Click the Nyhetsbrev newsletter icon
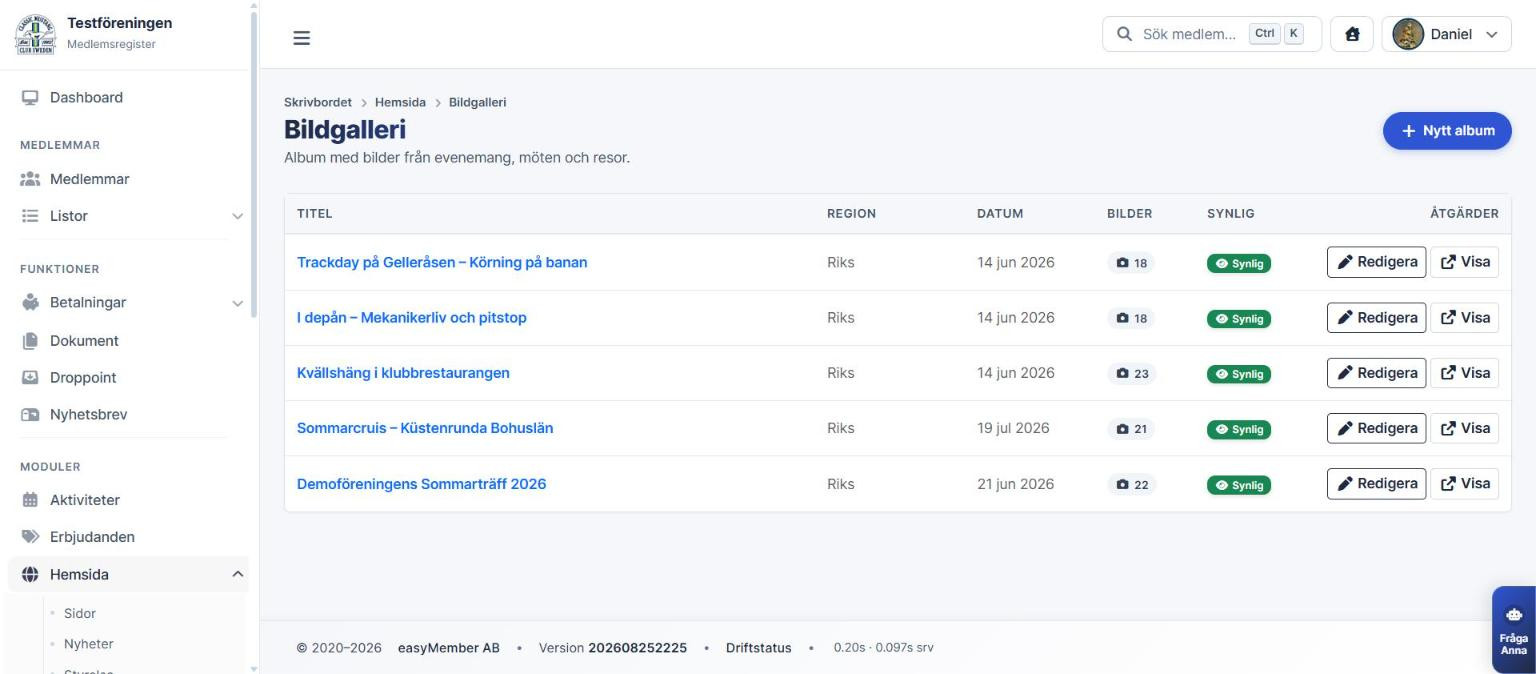The height and width of the screenshot is (674, 1536). pyautogui.click(x=30, y=415)
